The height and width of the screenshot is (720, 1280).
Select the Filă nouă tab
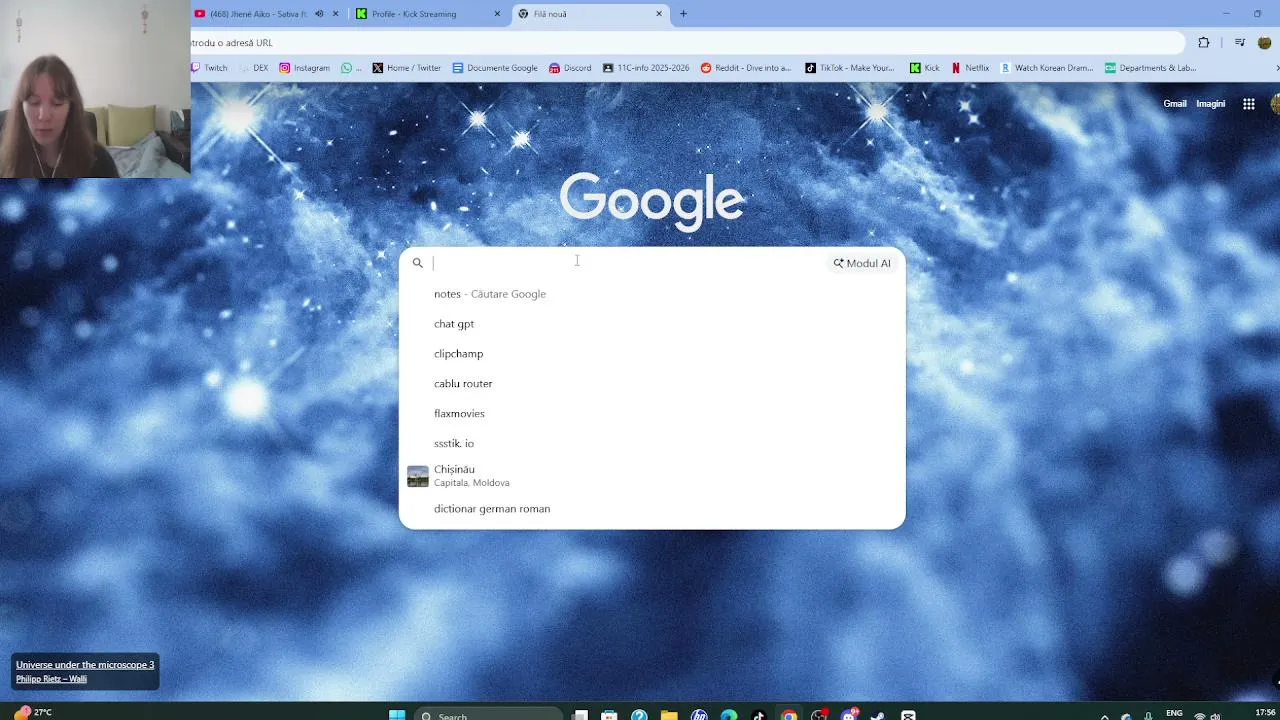(x=590, y=14)
